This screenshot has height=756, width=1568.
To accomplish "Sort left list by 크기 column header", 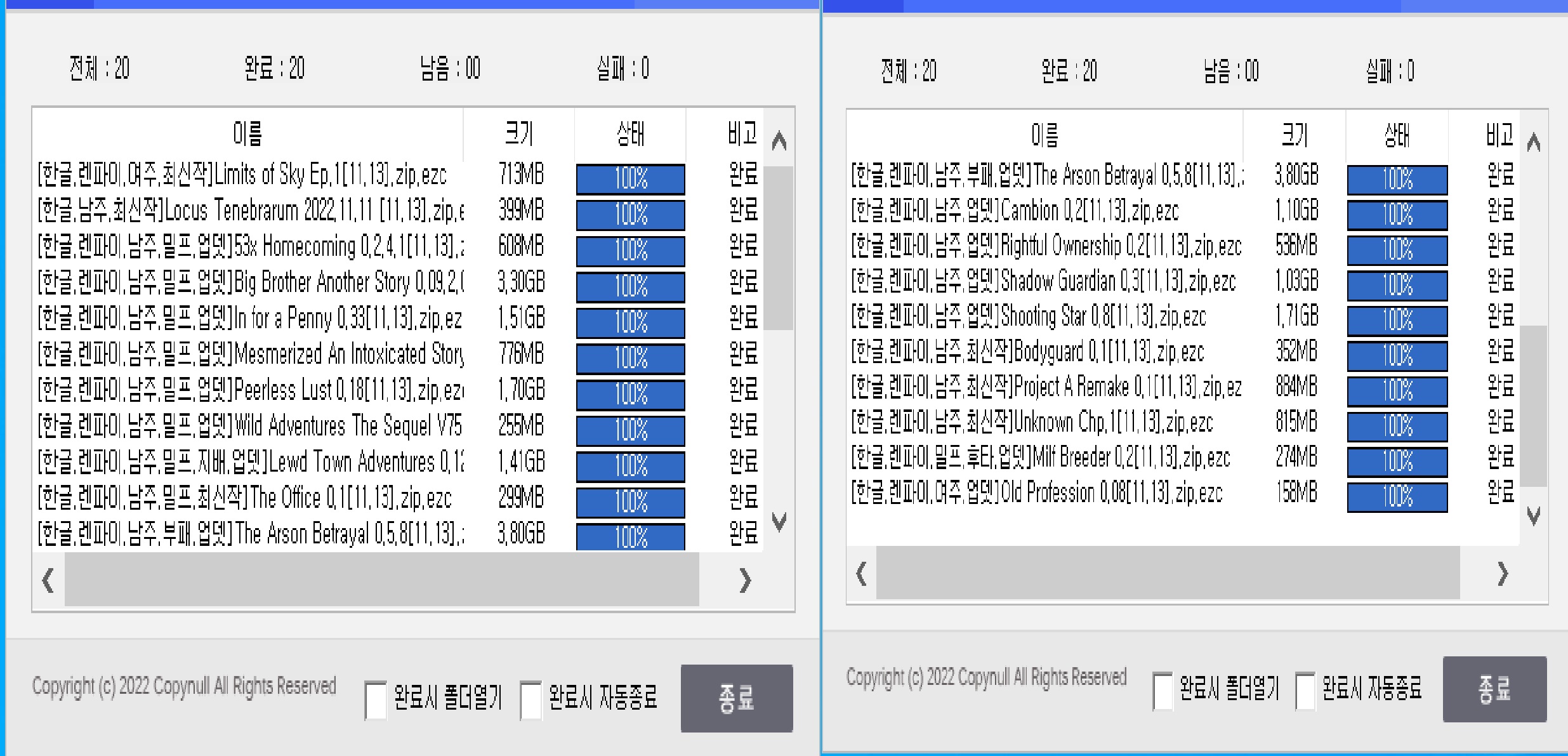I will coord(519,134).
